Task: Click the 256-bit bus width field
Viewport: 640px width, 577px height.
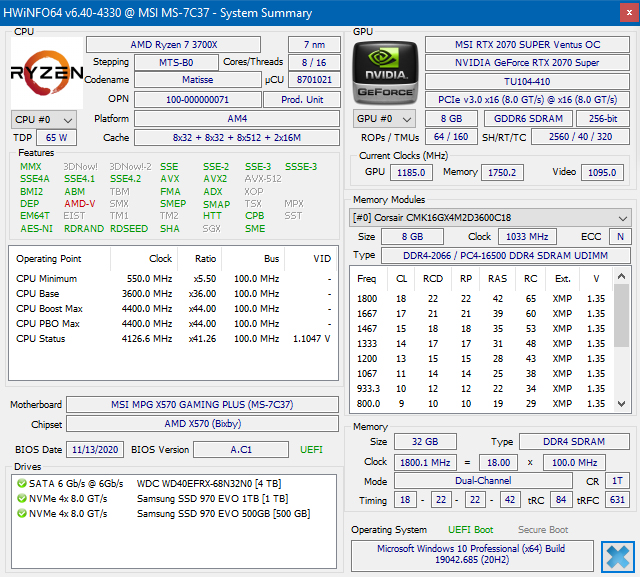Action: 603,119
